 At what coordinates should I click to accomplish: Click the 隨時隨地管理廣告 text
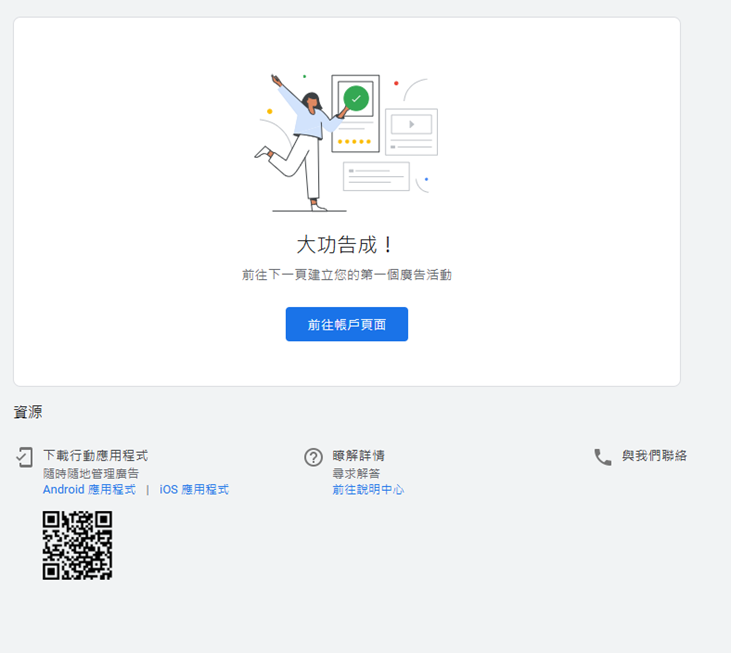(91, 474)
